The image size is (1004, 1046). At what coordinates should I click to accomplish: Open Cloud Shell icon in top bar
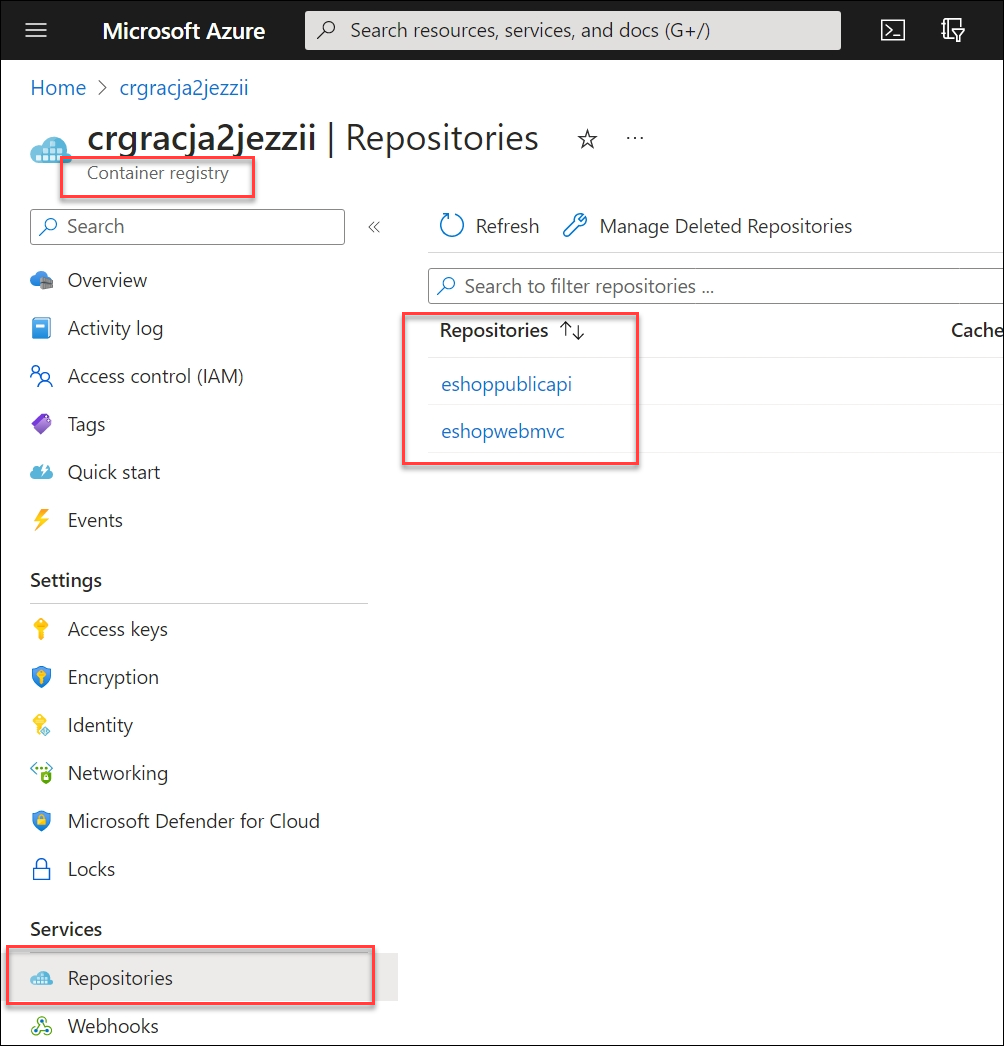pyautogui.click(x=893, y=30)
